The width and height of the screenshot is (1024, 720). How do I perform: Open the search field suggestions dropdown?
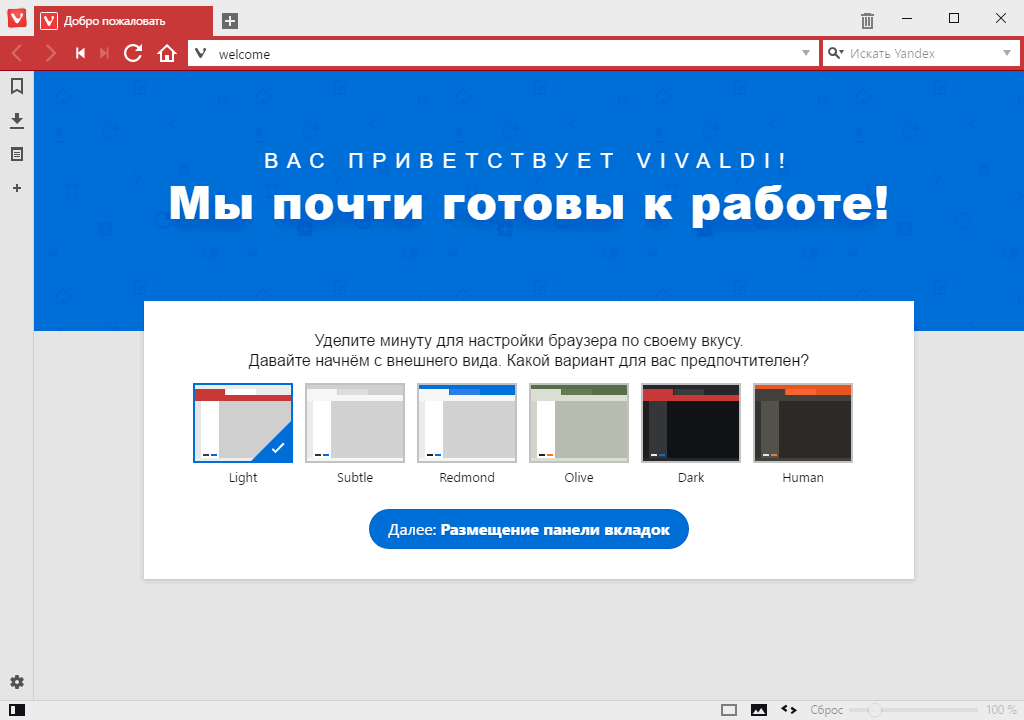[x=1006, y=53]
